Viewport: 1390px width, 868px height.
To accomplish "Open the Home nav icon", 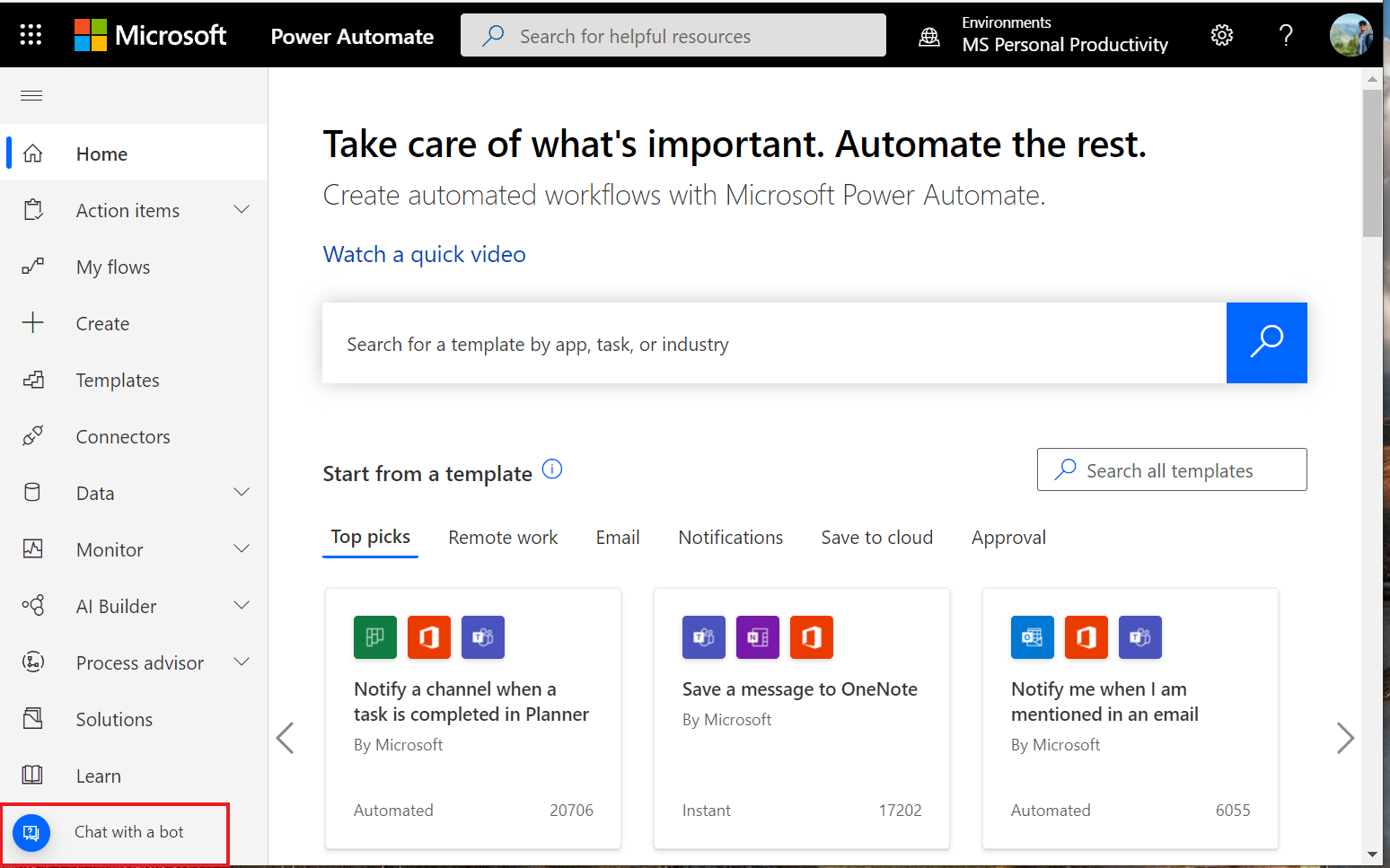I will [33, 153].
